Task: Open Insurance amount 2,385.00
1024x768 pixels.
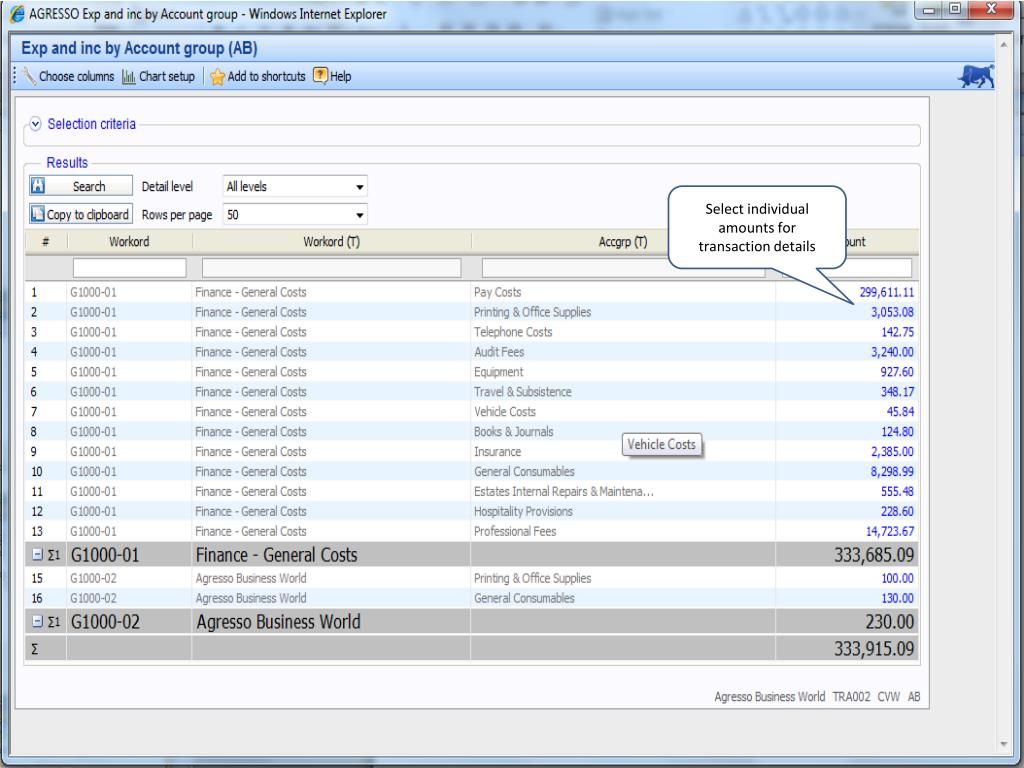Action: [x=892, y=451]
